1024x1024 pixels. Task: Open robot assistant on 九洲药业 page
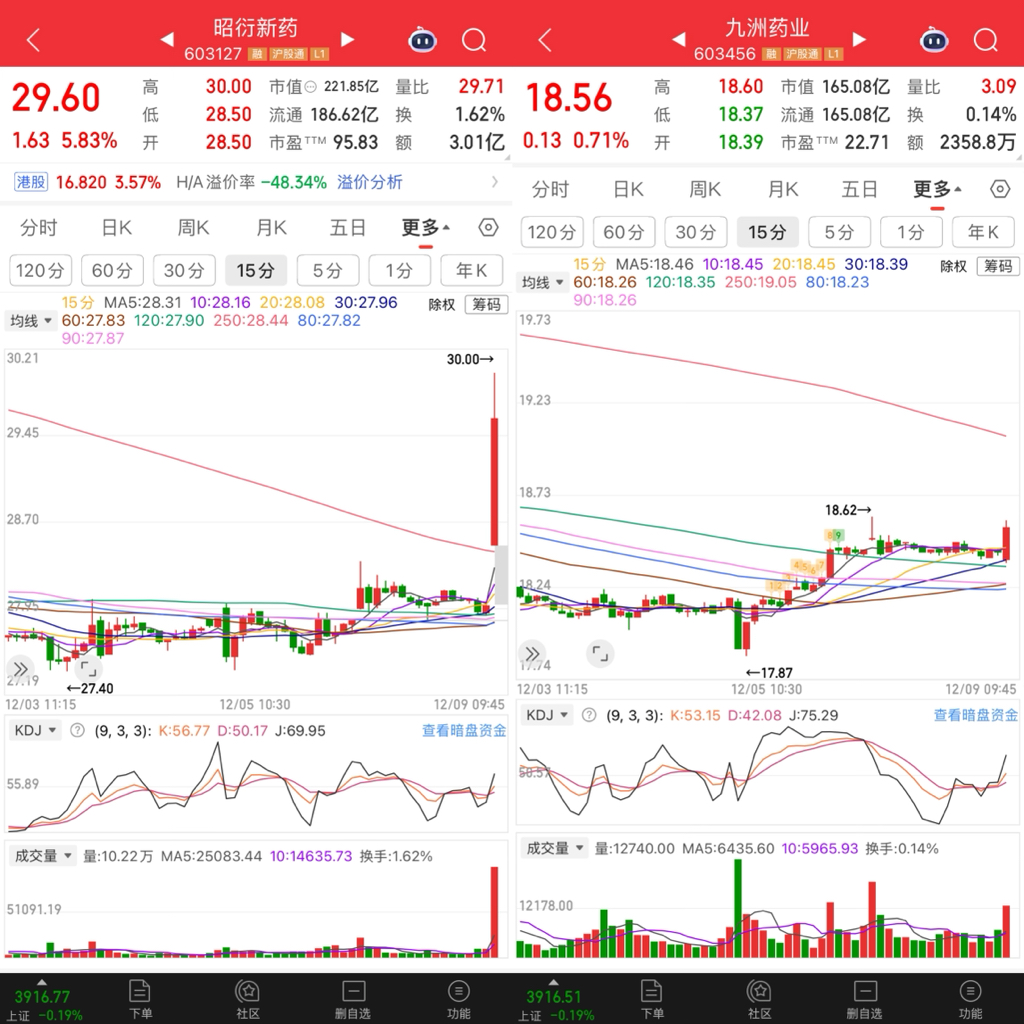click(x=935, y=40)
